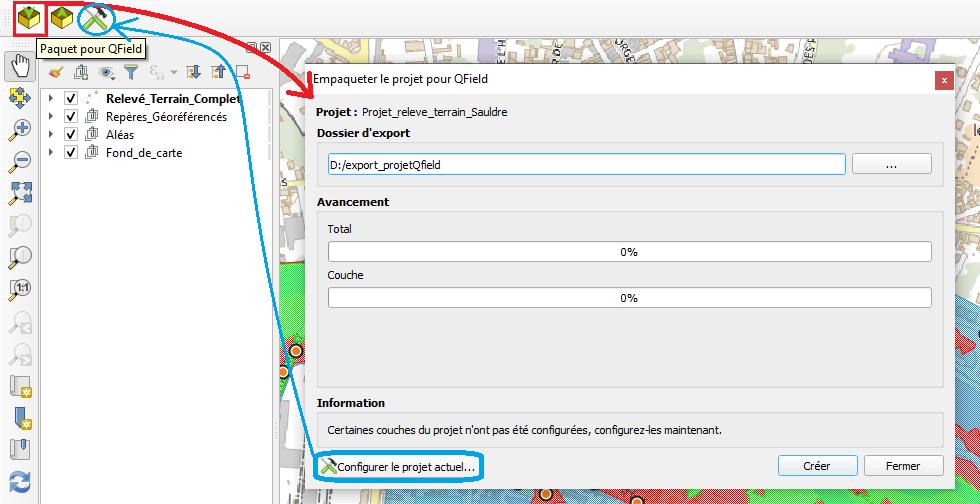The image size is (980, 504).
Task: Open the Manage Map Themes eye icon
Action: (x=106, y=73)
